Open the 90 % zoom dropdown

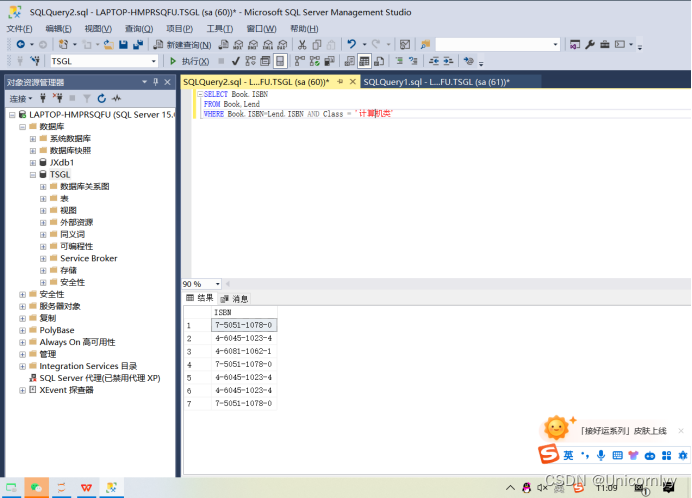click(x=218, y=284)
